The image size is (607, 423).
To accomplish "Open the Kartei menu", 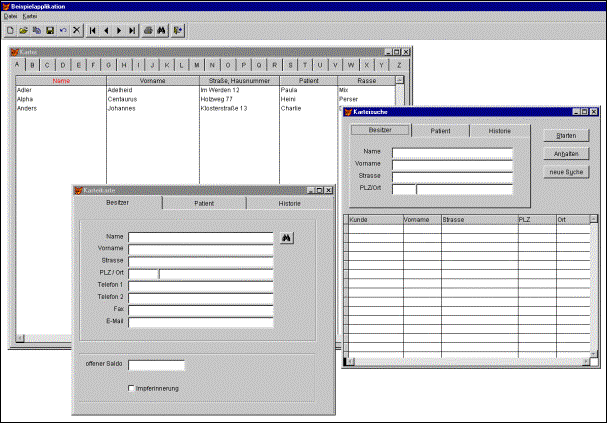I will [x=30, y=17].
